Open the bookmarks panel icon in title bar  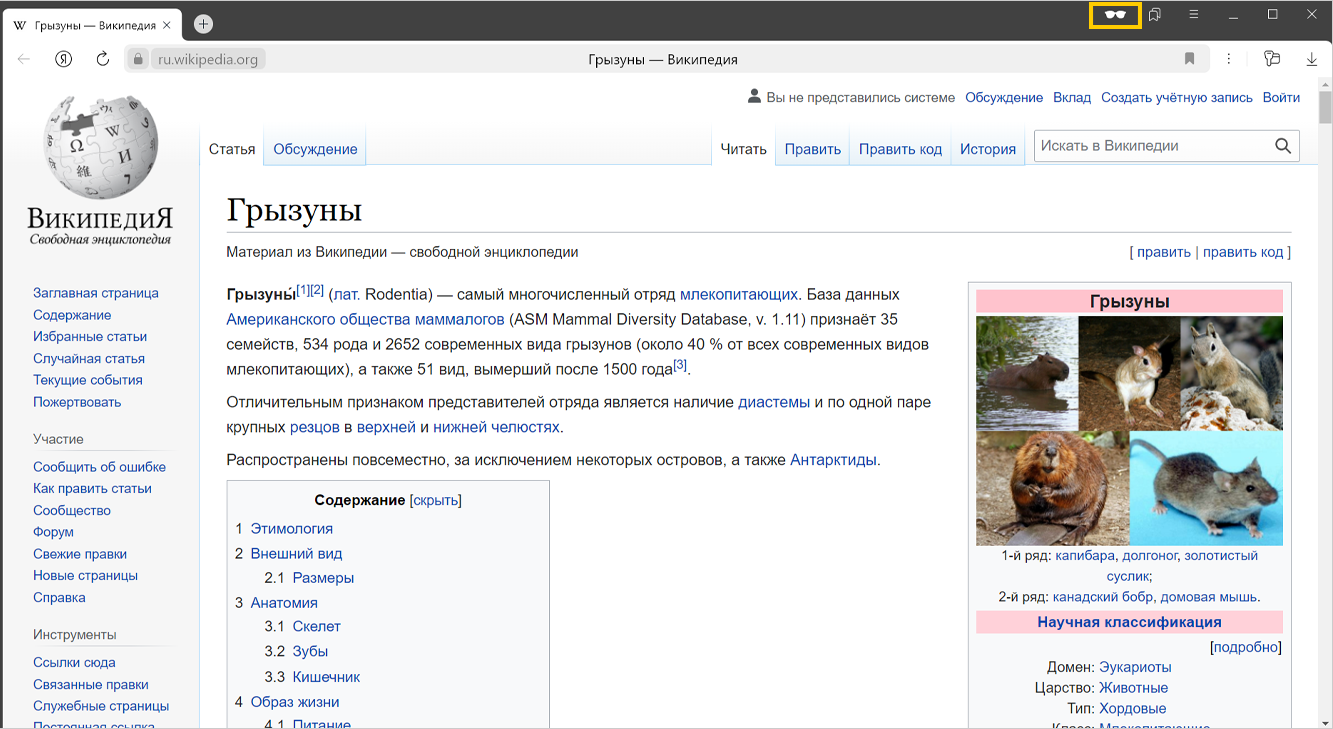click(x=1155, y=15)
